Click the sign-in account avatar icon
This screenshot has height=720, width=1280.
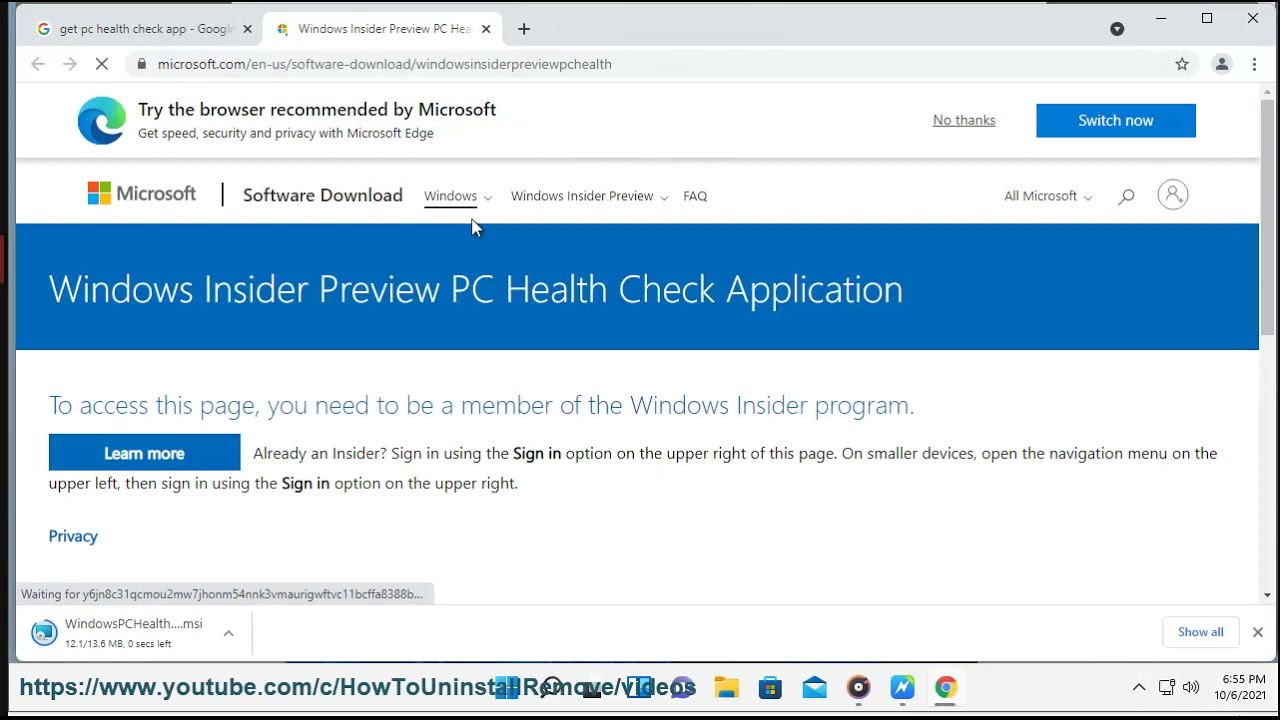click(x=1173, y=195)
